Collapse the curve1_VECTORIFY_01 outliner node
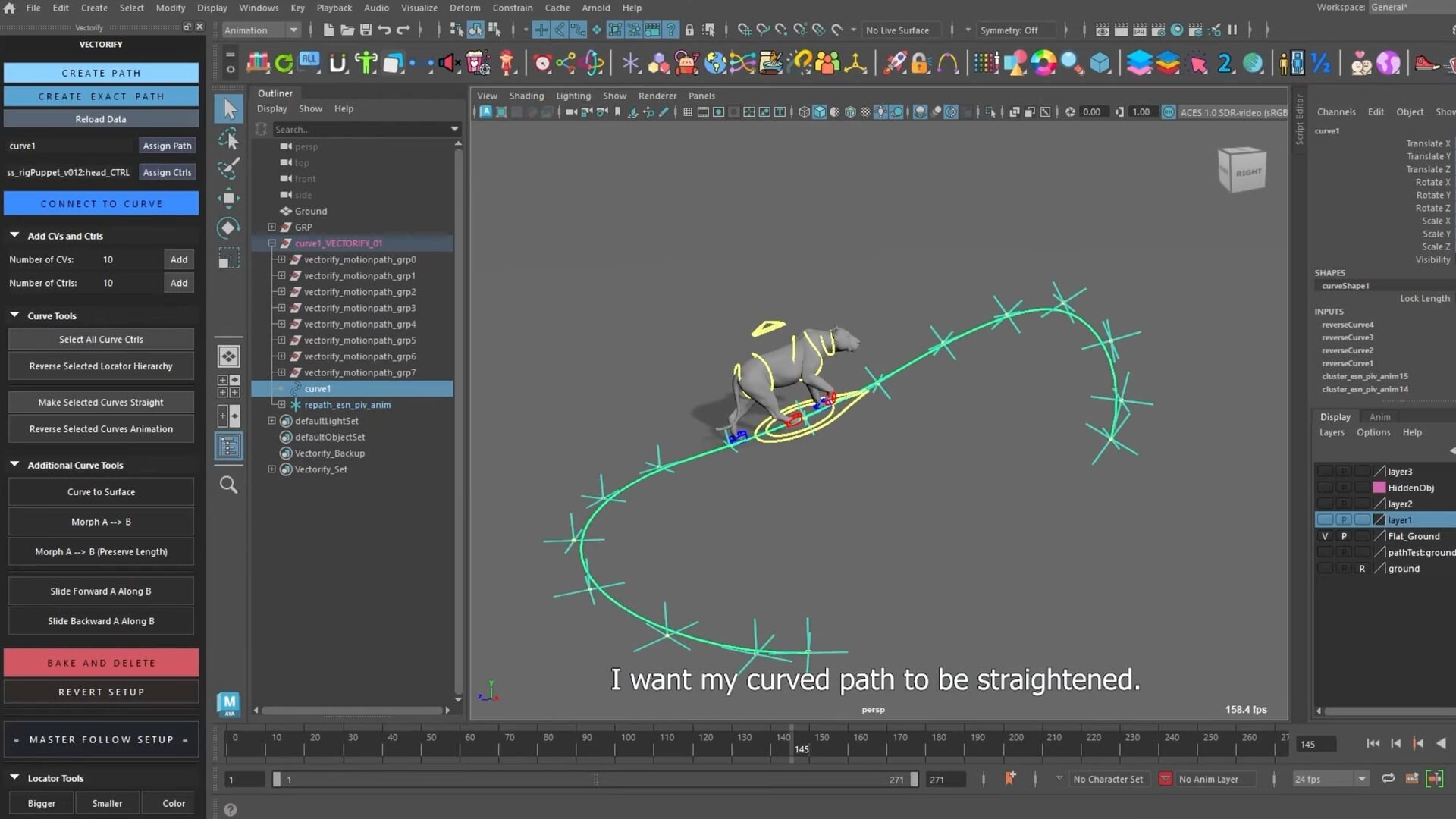 [271, 243]
